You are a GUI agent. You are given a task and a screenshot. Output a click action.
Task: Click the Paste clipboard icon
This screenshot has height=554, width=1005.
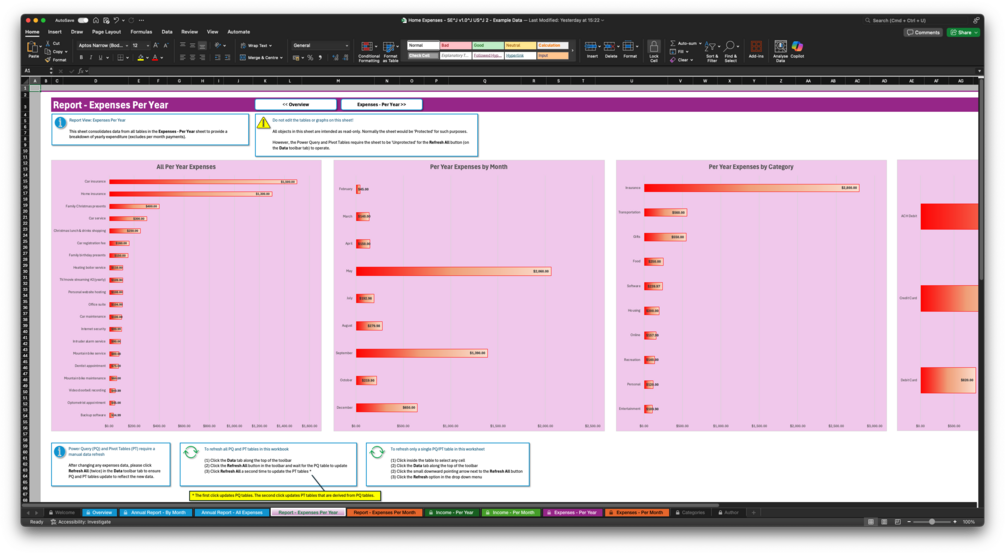(32, 48)
